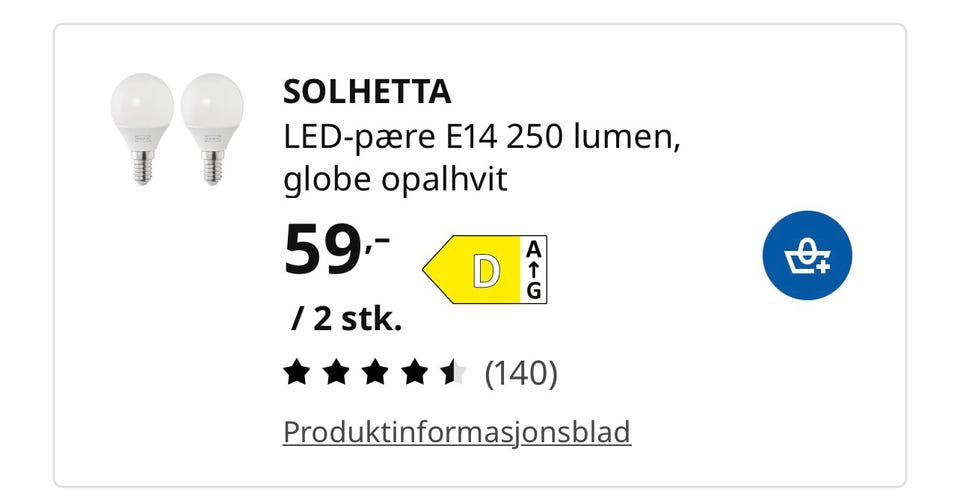This screenshot has width=960, height=490.
Task: Click the fourth rating star
Action: pyautogui.click(x=413, y=374)
